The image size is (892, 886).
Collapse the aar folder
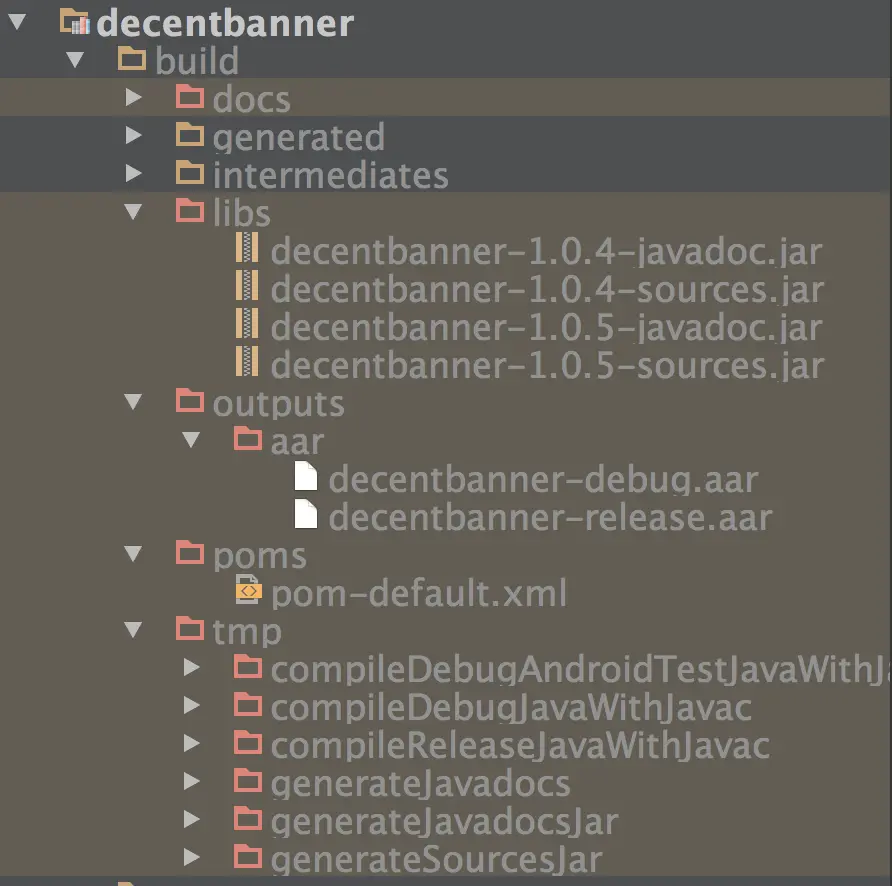(x=190, y=439)
